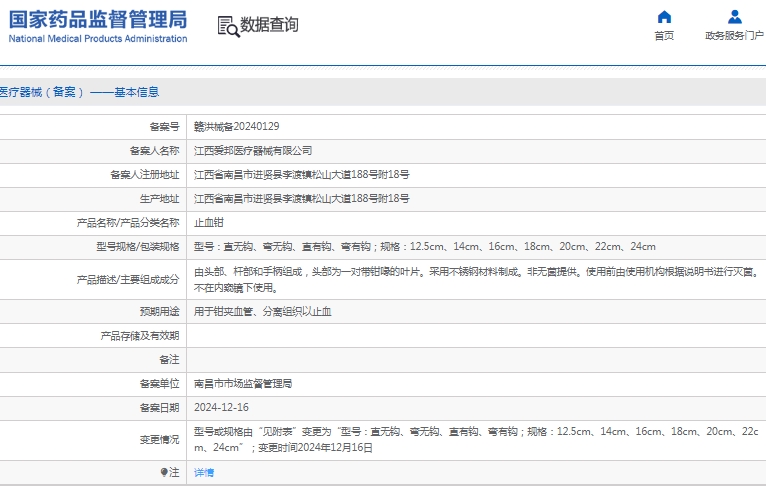766x493 pixels.
Task: Select company name 江西爱邦医疗器械有限公司
Action: coord(253,150)
